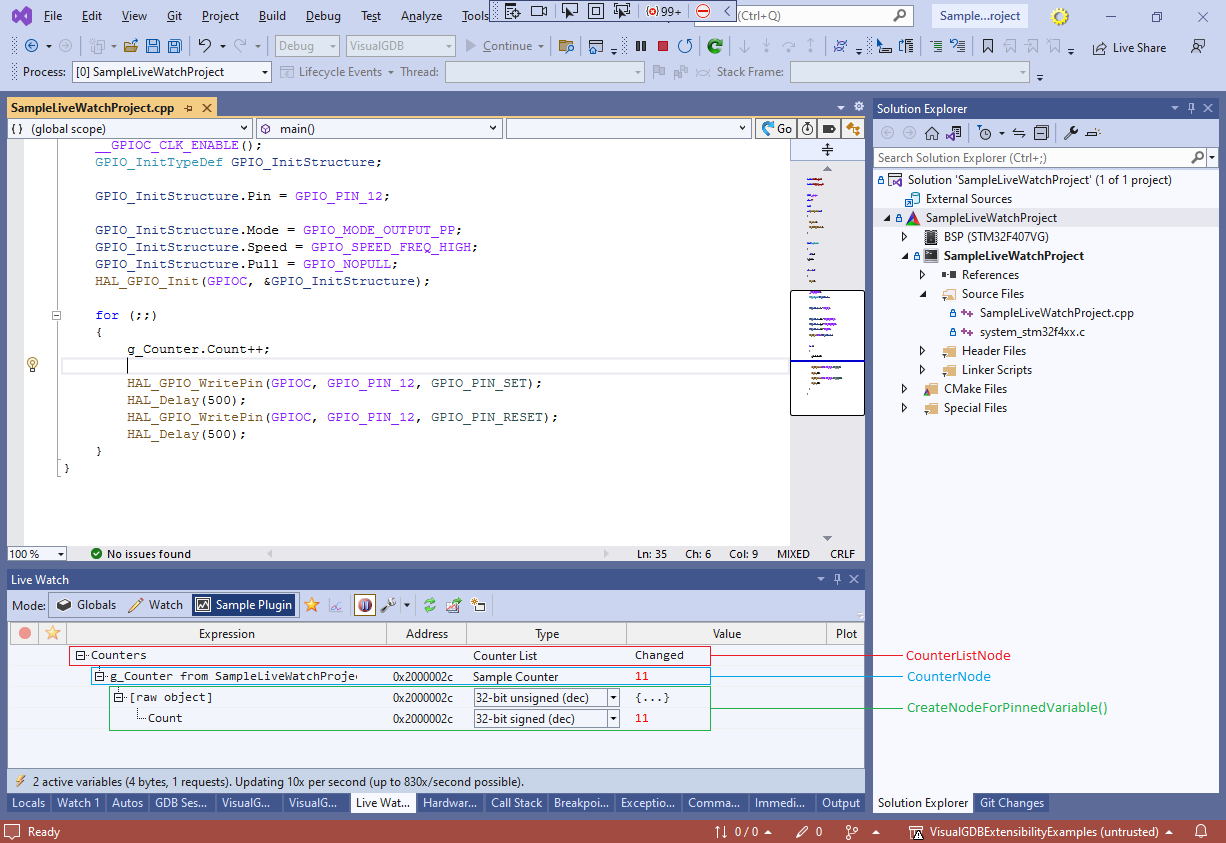This screenshot has width=1226, height=843.
Task: Select SampleLiveWatchProject.cpp in Solution Explorer
Action: tap(1056, 313)
